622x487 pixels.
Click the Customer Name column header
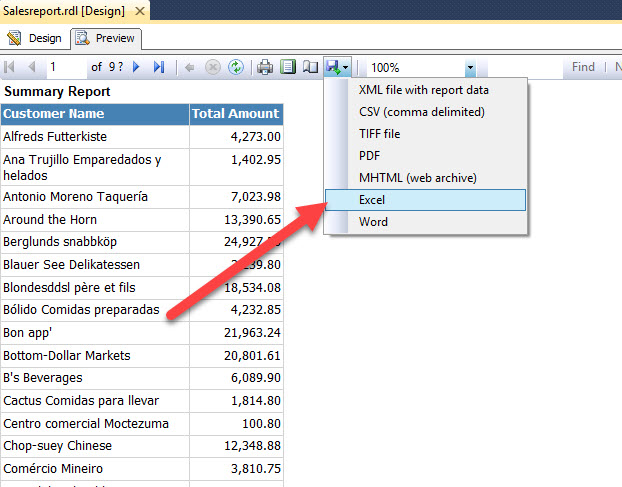95,114
